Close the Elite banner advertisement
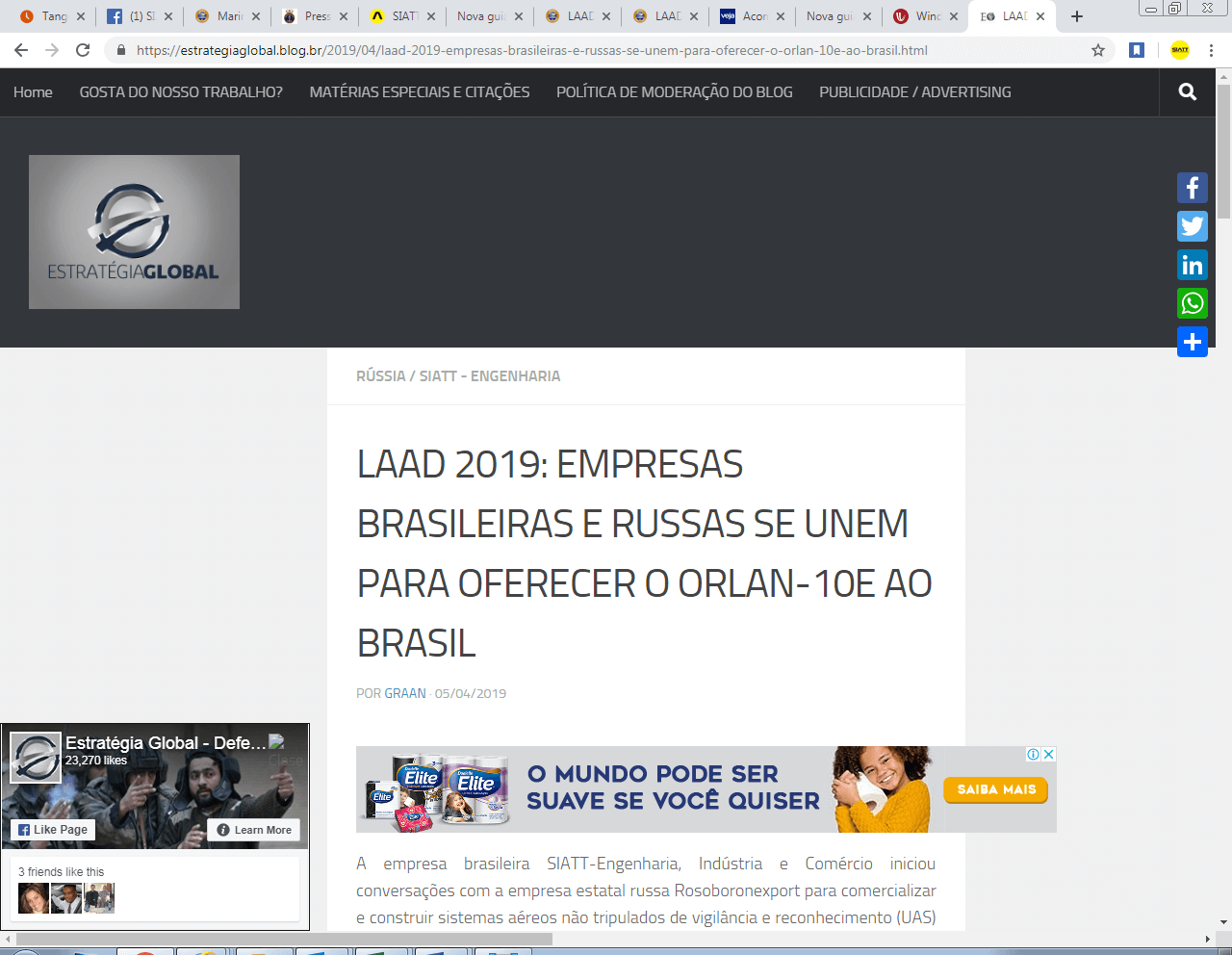 [1049, 754]
